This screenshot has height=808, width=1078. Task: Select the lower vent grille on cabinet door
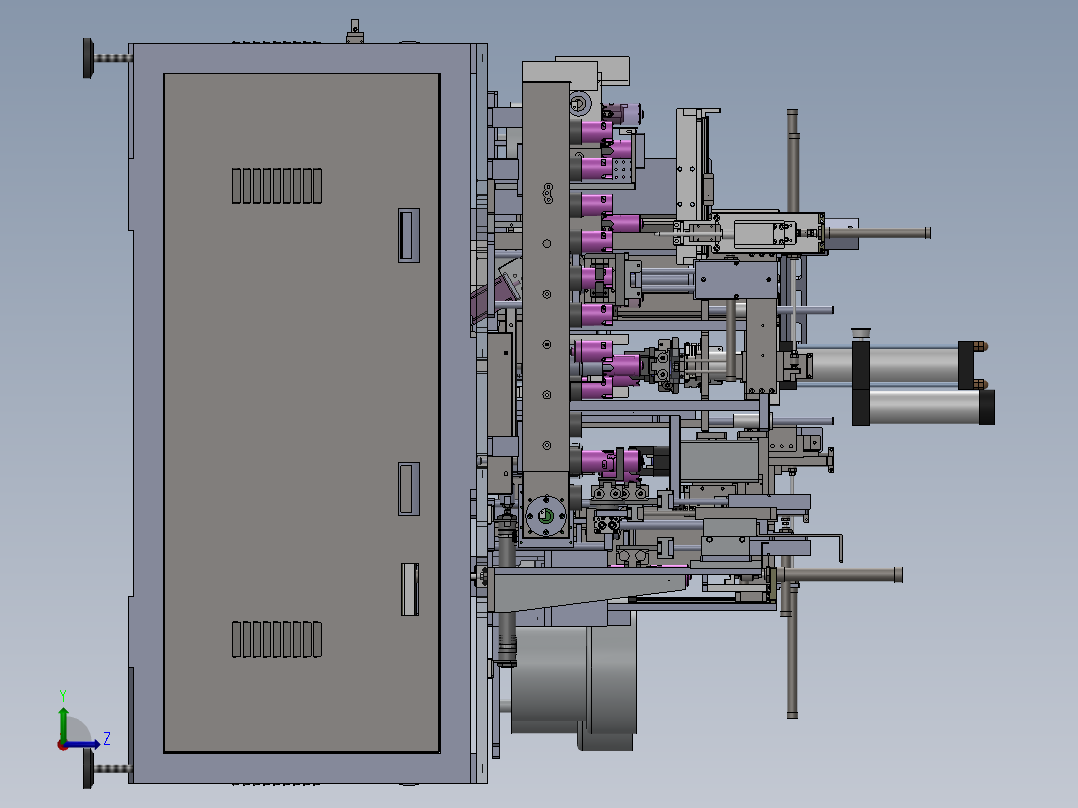coord(277,640)
